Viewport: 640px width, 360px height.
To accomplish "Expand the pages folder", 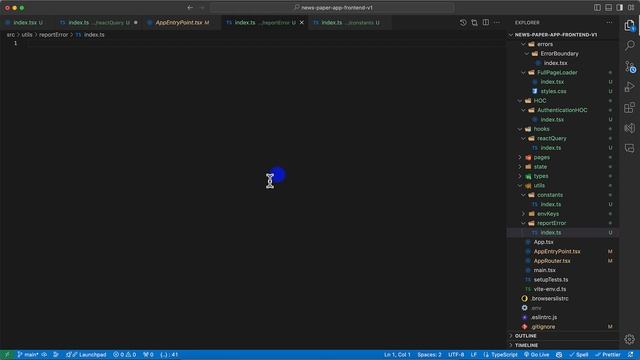I will (x=520, y=157).
